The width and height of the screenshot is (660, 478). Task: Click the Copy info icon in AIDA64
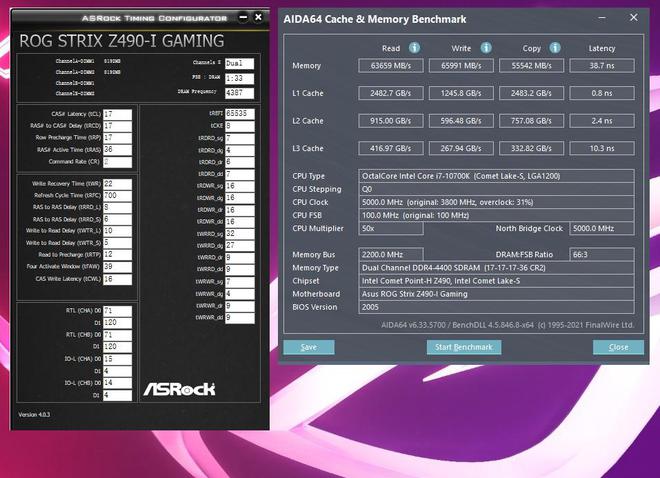[x=555, y=48]
